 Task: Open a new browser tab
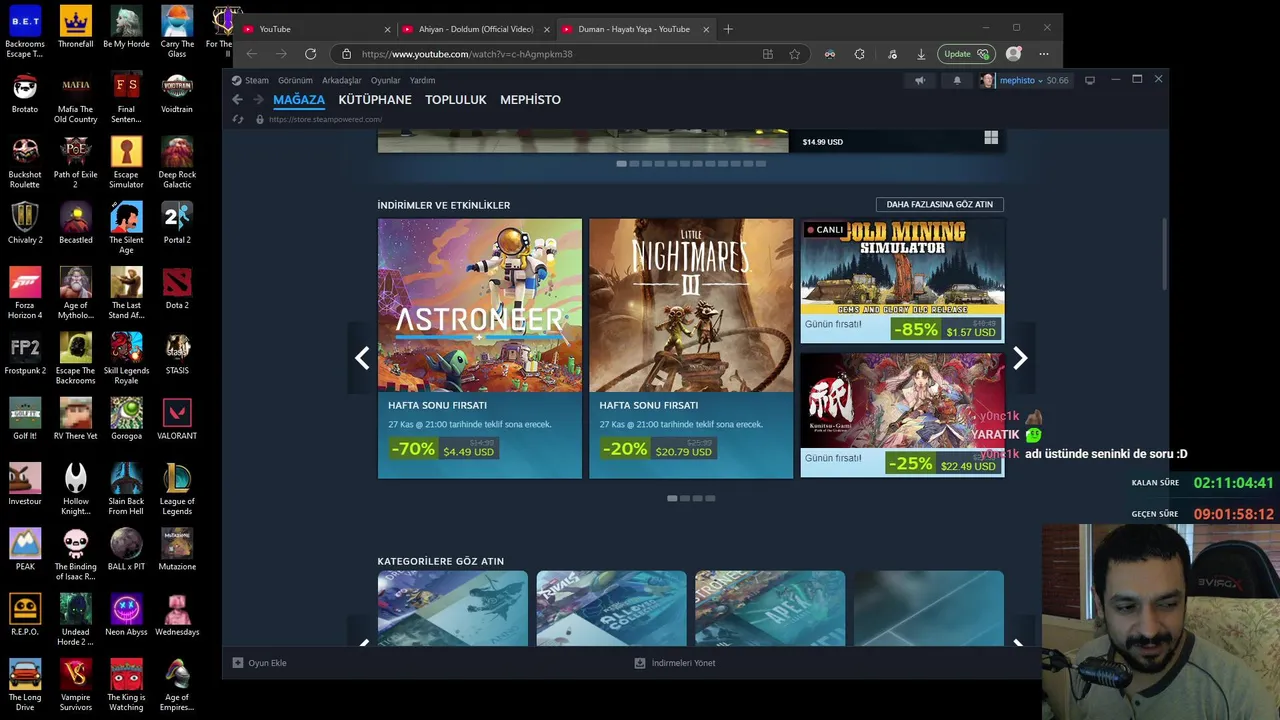coord(728,29)
